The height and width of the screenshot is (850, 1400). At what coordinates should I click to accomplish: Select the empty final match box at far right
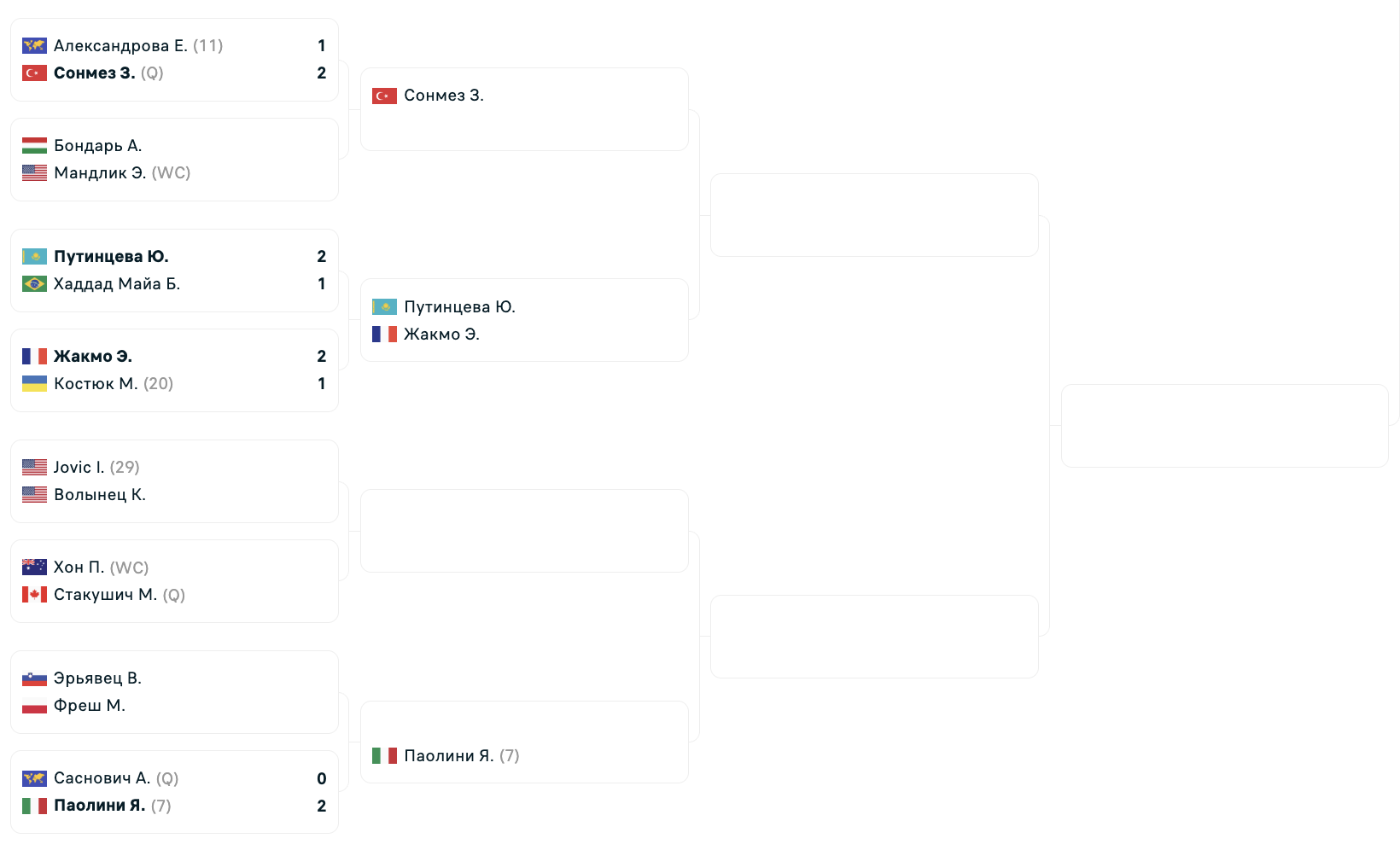pos(1224,426)
